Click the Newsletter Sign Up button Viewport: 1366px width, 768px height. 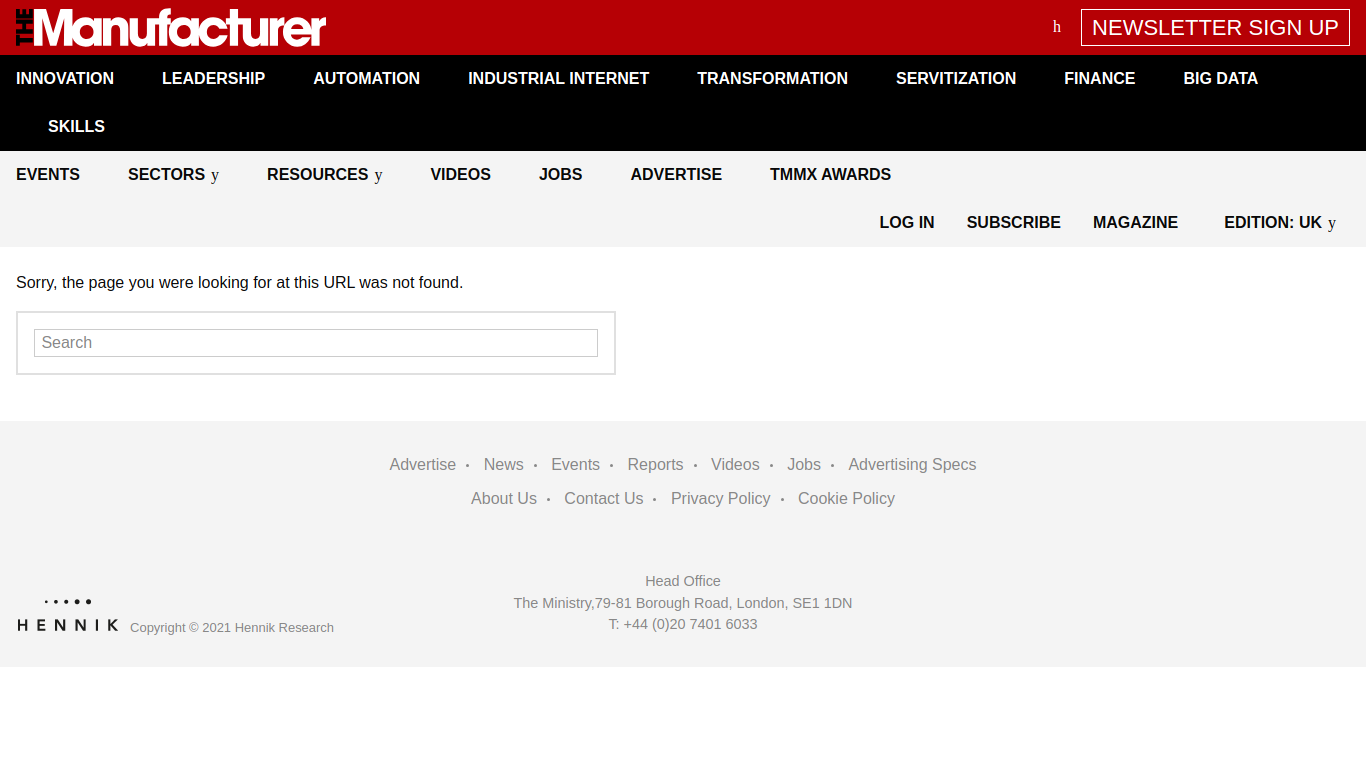tap(1215, 28)
